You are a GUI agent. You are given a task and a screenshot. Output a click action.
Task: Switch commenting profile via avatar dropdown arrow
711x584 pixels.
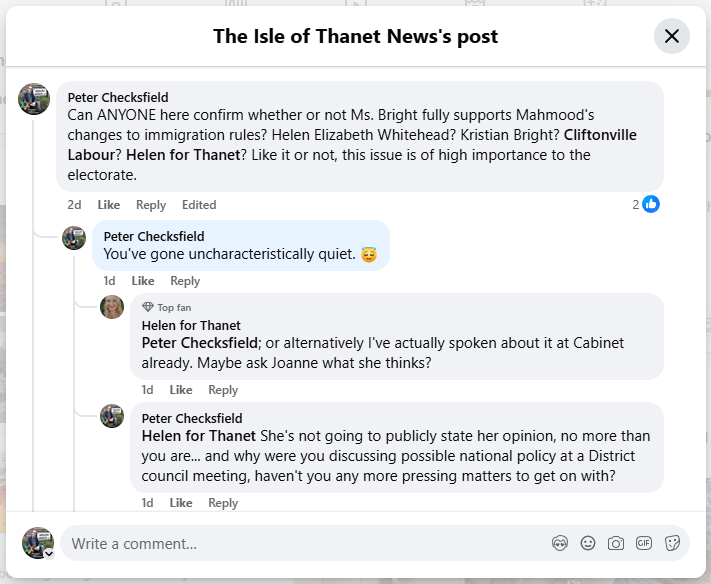pos(49,554)
